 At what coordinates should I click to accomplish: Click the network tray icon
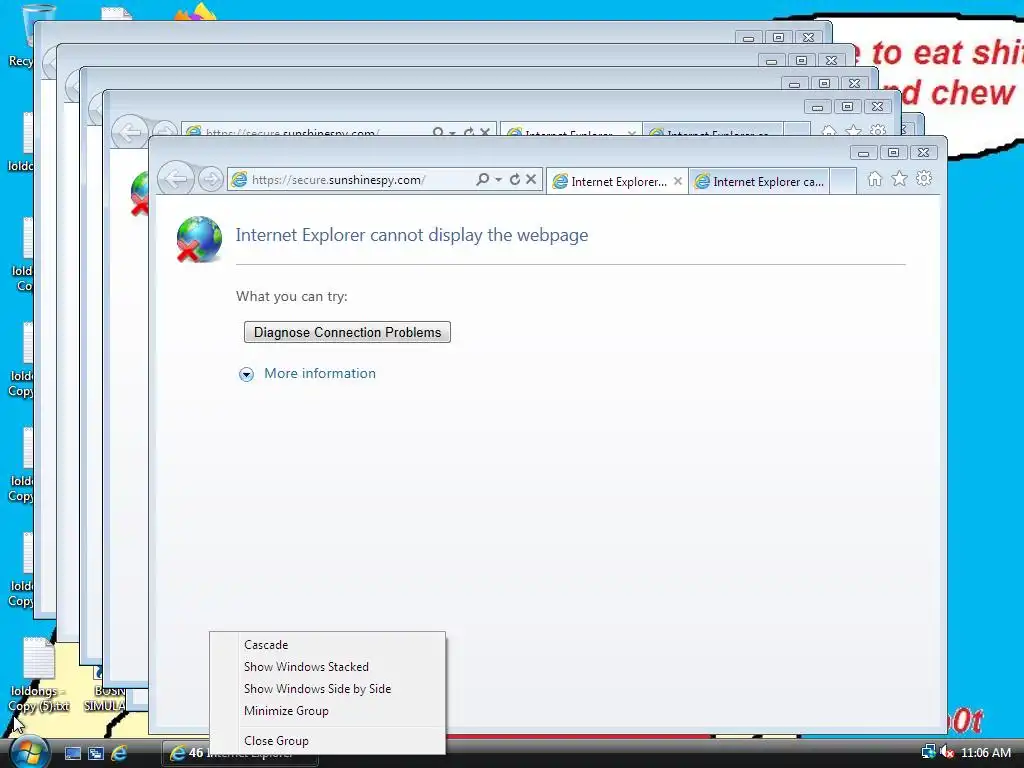click(928, 752)
